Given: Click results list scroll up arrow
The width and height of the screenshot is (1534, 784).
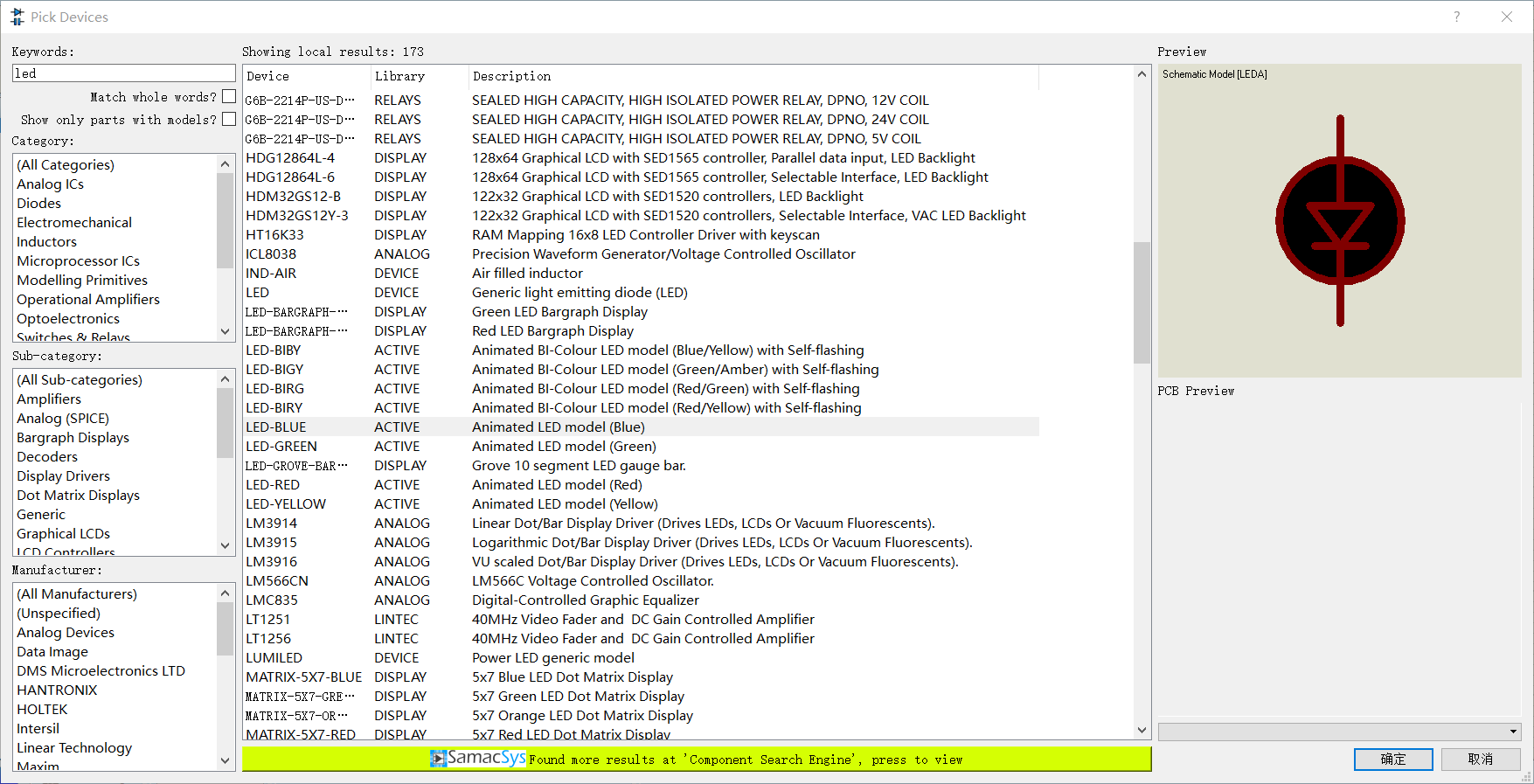Looking at the screenshot, I should pos(1142,74).
